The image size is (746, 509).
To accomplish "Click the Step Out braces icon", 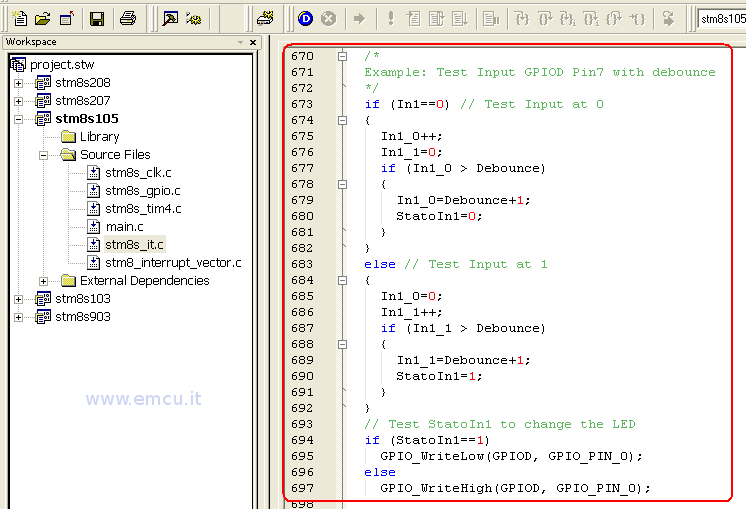I will 614,19.
